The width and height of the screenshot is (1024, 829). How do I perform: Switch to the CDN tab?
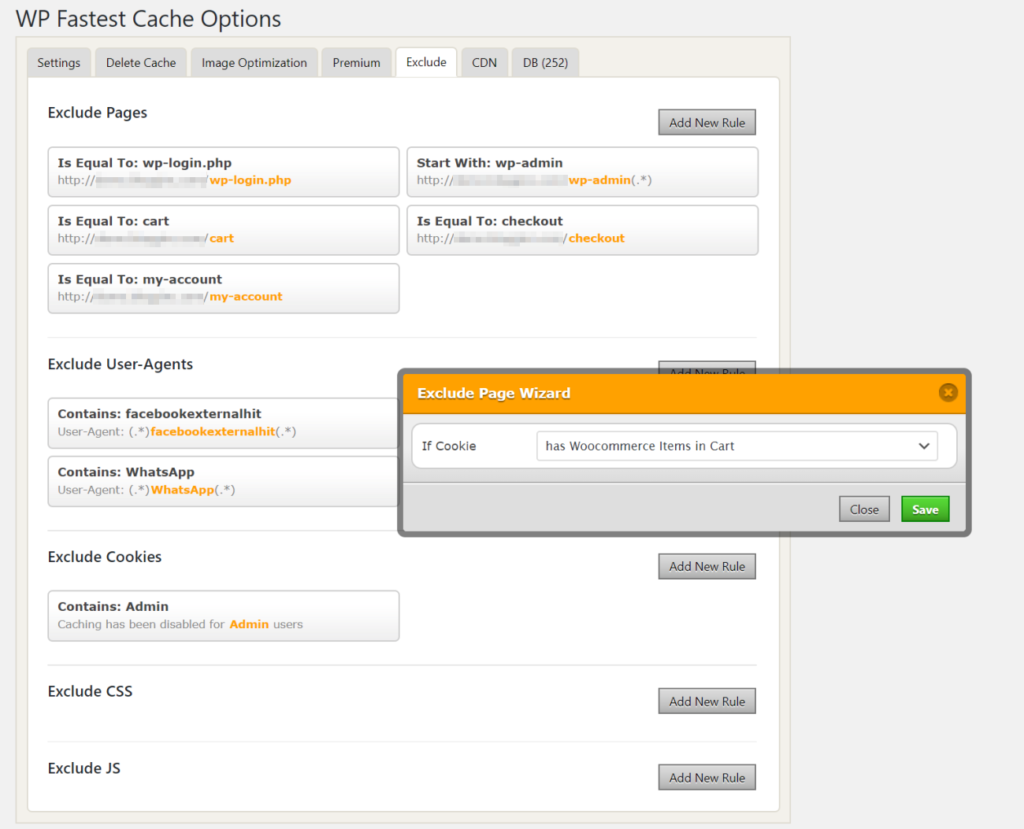(484, 62)
